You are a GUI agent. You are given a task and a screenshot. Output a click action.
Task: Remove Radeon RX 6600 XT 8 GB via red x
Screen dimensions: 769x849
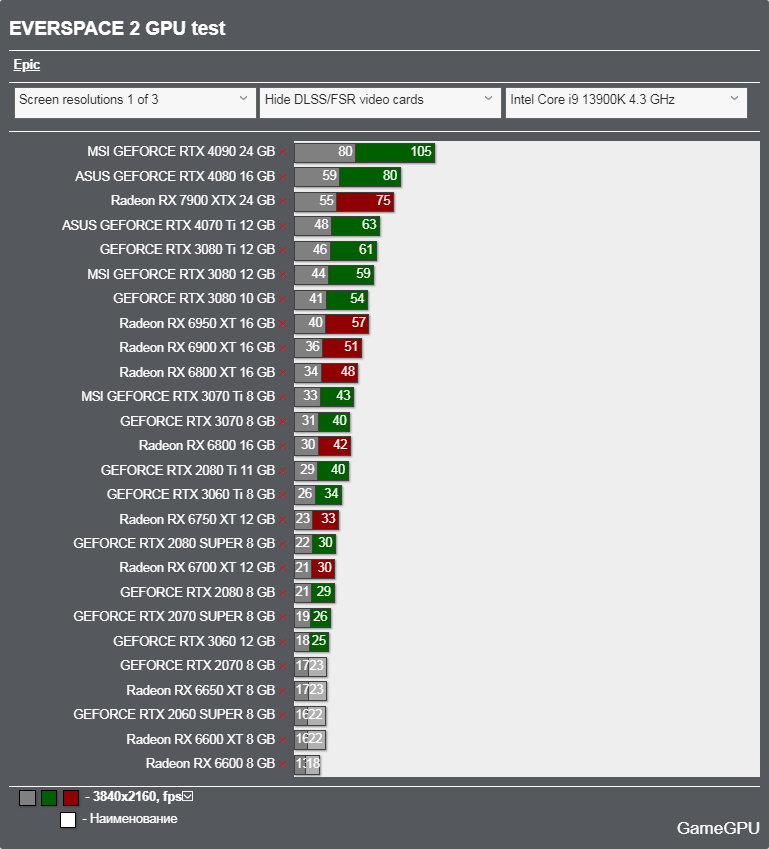[x=282, y=740]
